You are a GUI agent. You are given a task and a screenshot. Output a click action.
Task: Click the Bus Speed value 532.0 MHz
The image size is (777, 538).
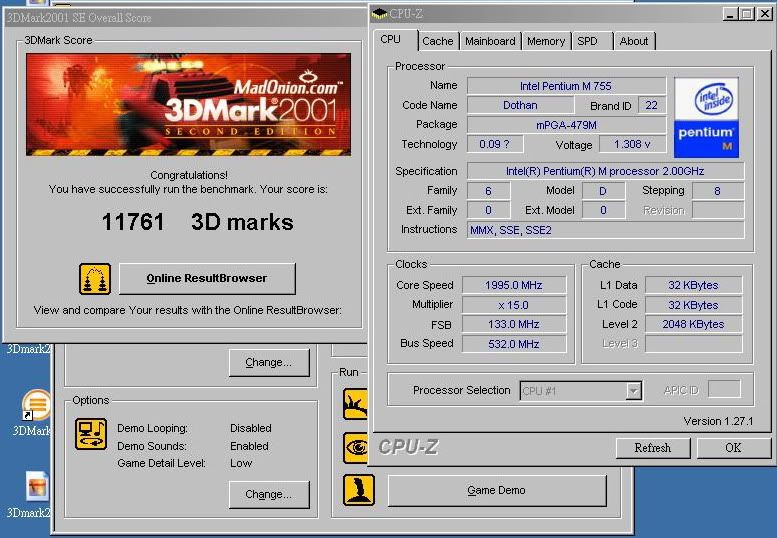[514, 344]
